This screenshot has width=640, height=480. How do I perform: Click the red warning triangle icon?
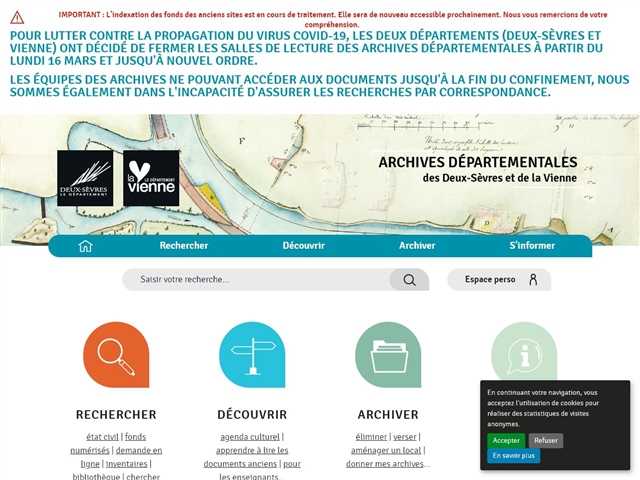[17, 18]
